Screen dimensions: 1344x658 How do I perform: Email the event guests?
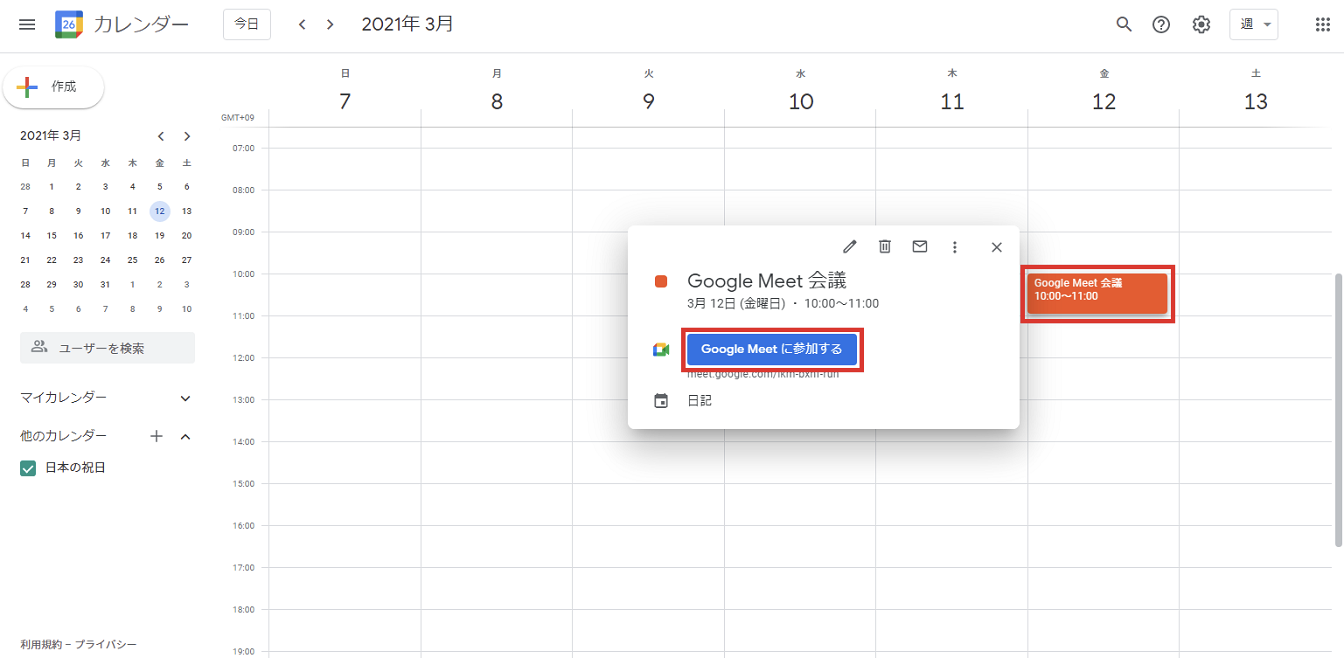click(x=919, y=246)
